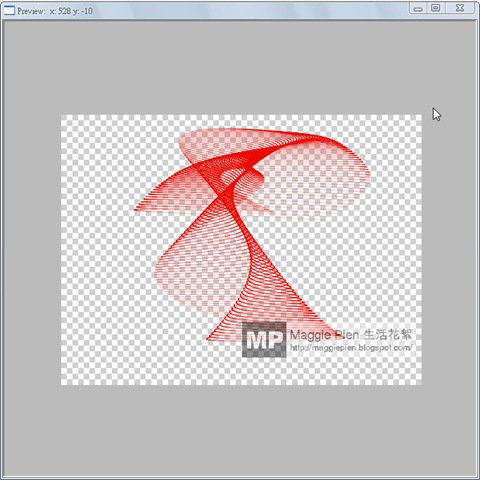The width and height of the screenshot is (480, 480).
Task: Click the title text showing x: 528 y: -10
Action: [71, 11]
